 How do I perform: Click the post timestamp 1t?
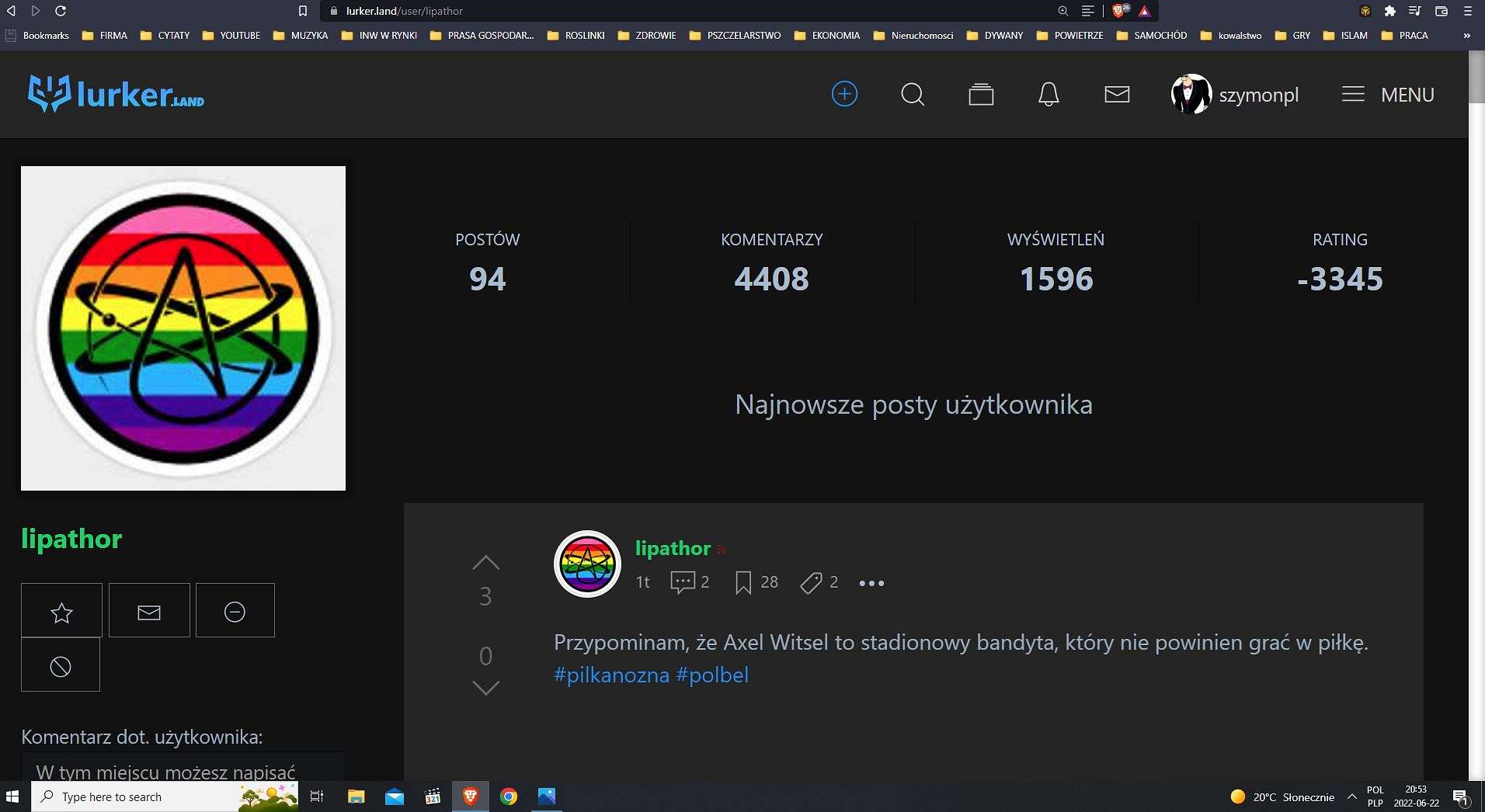tap(642, 582)
